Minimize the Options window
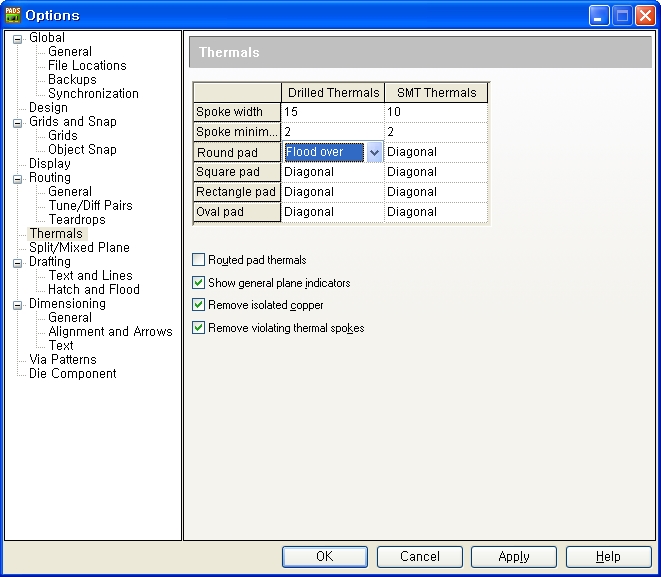The height and width of the screenshot is (577, 661). 599,16
